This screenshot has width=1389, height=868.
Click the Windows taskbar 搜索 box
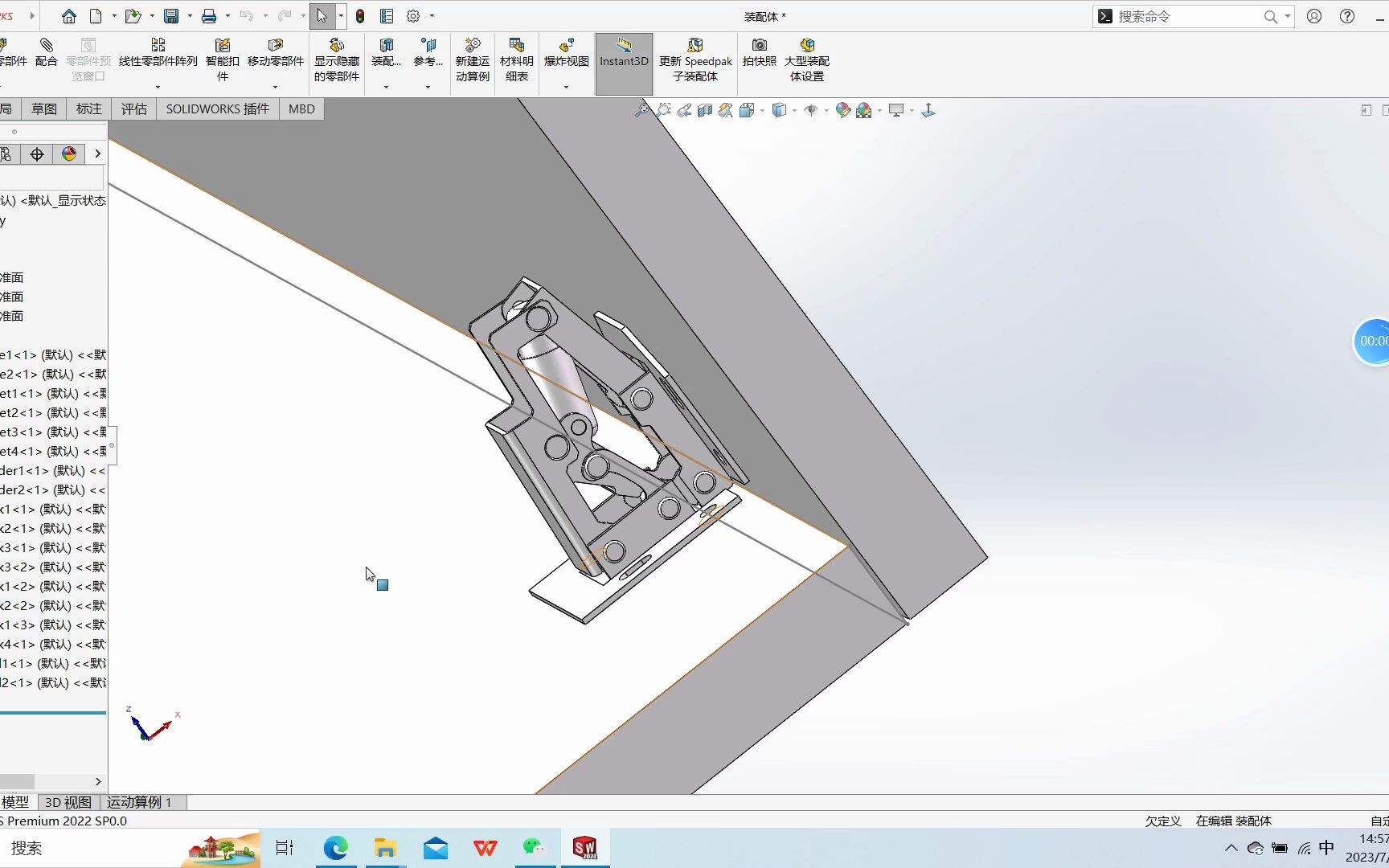(x=129, y=848)
